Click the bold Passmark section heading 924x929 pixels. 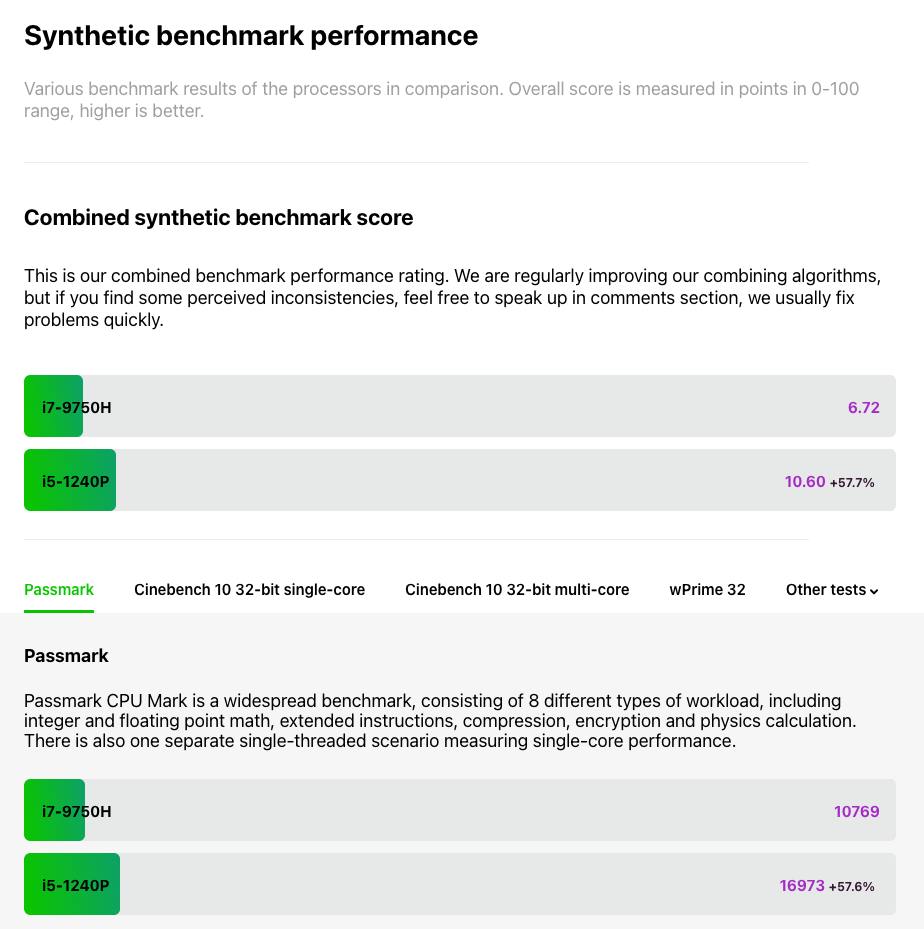coord(66,656)
